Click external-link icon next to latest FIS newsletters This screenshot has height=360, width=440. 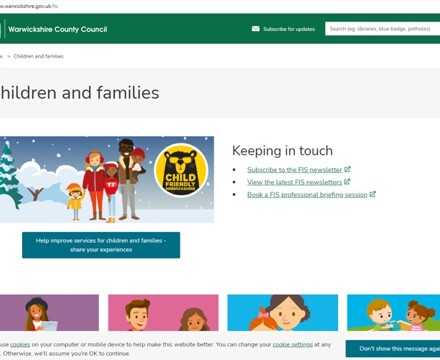point(347,182)
